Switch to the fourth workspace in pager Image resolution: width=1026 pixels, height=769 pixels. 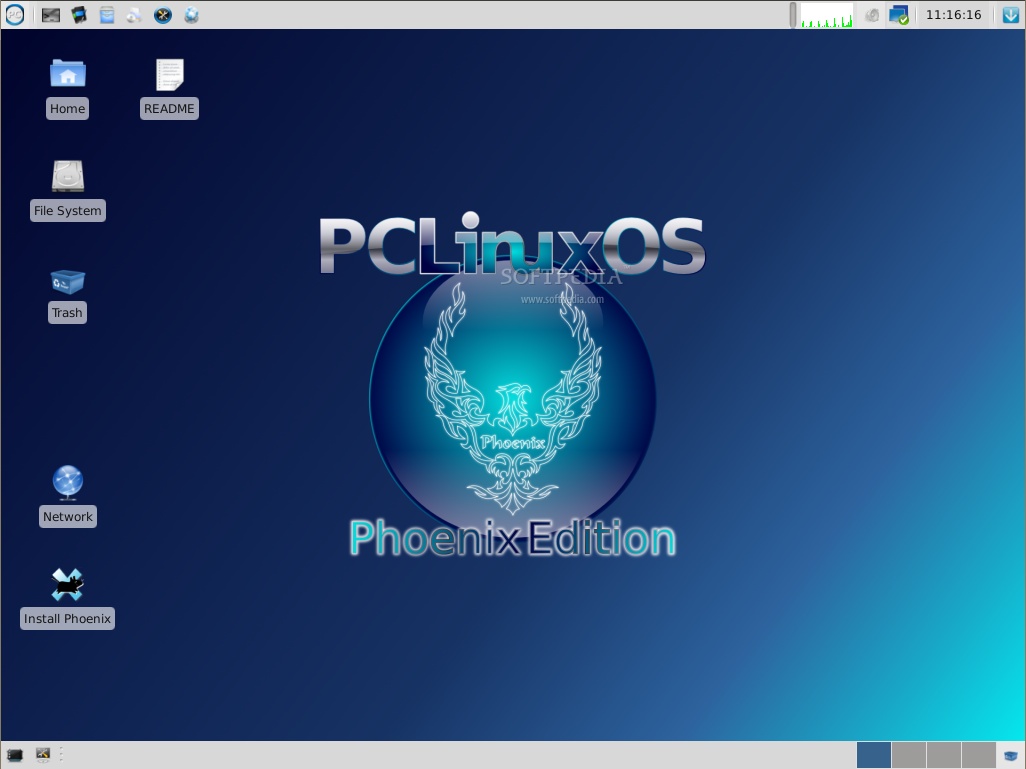(x=978, y=755)
